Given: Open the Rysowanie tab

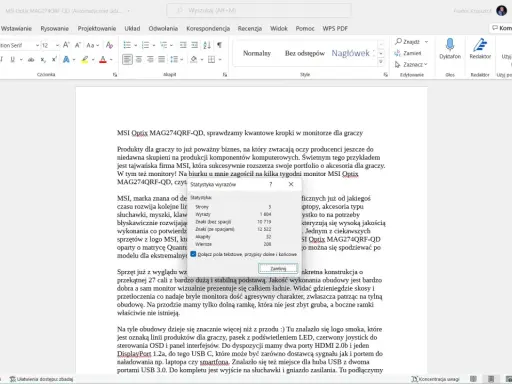Looking at the screenshot, I should (55, 29).
